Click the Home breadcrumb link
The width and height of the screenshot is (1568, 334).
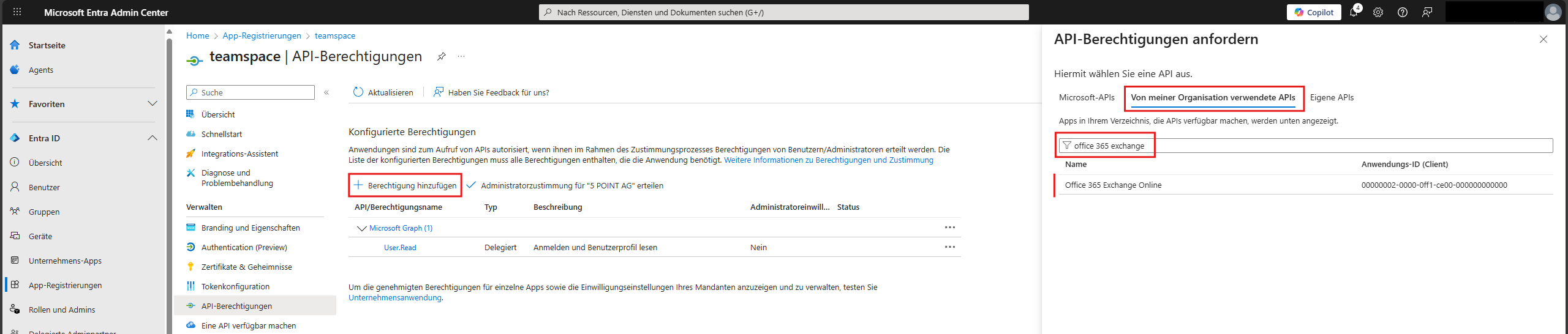tap(197, 35)
